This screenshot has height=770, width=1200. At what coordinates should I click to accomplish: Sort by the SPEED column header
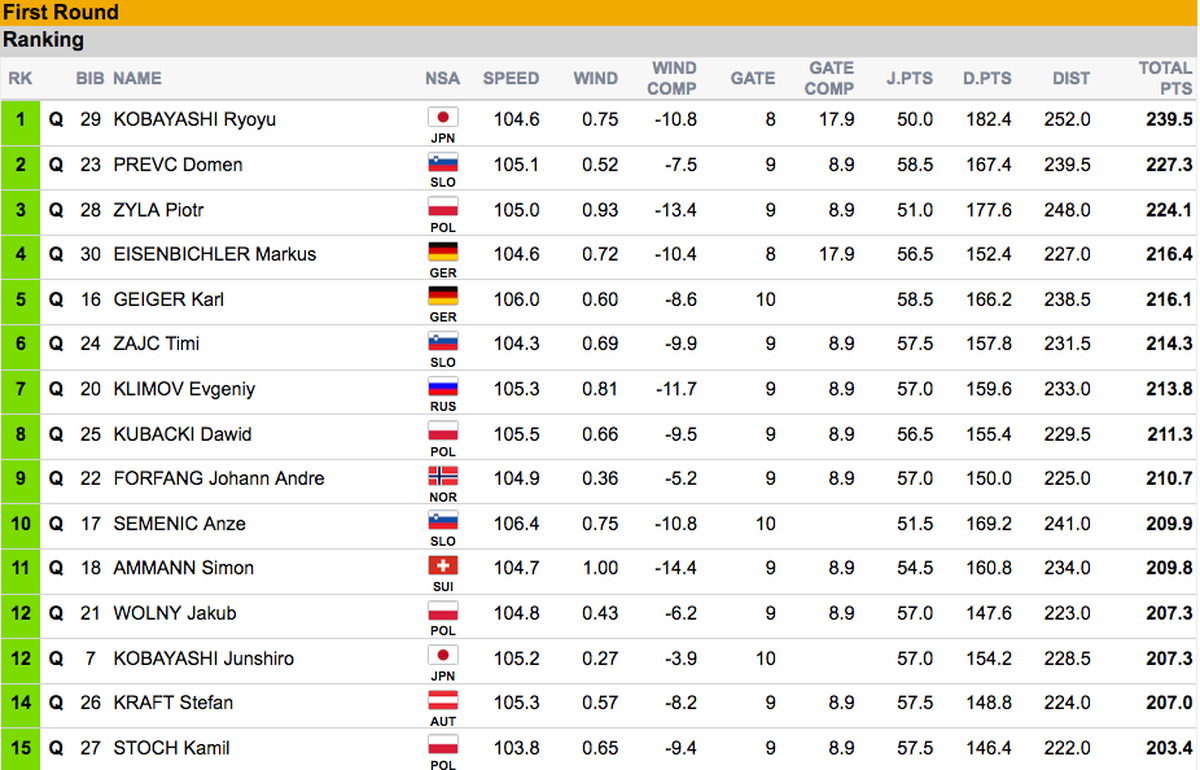[x=511, y=78]
